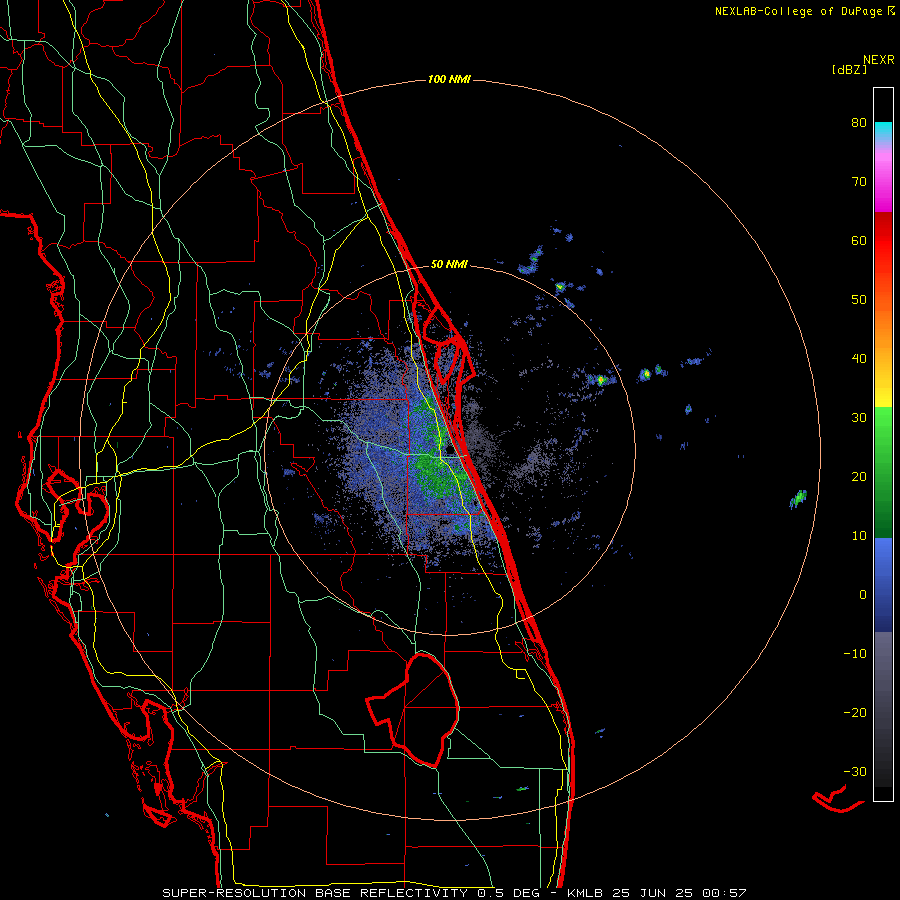Click the KMLB station identifier in the caption
This screenshot has height=900, width=900.
coord(586,893)
